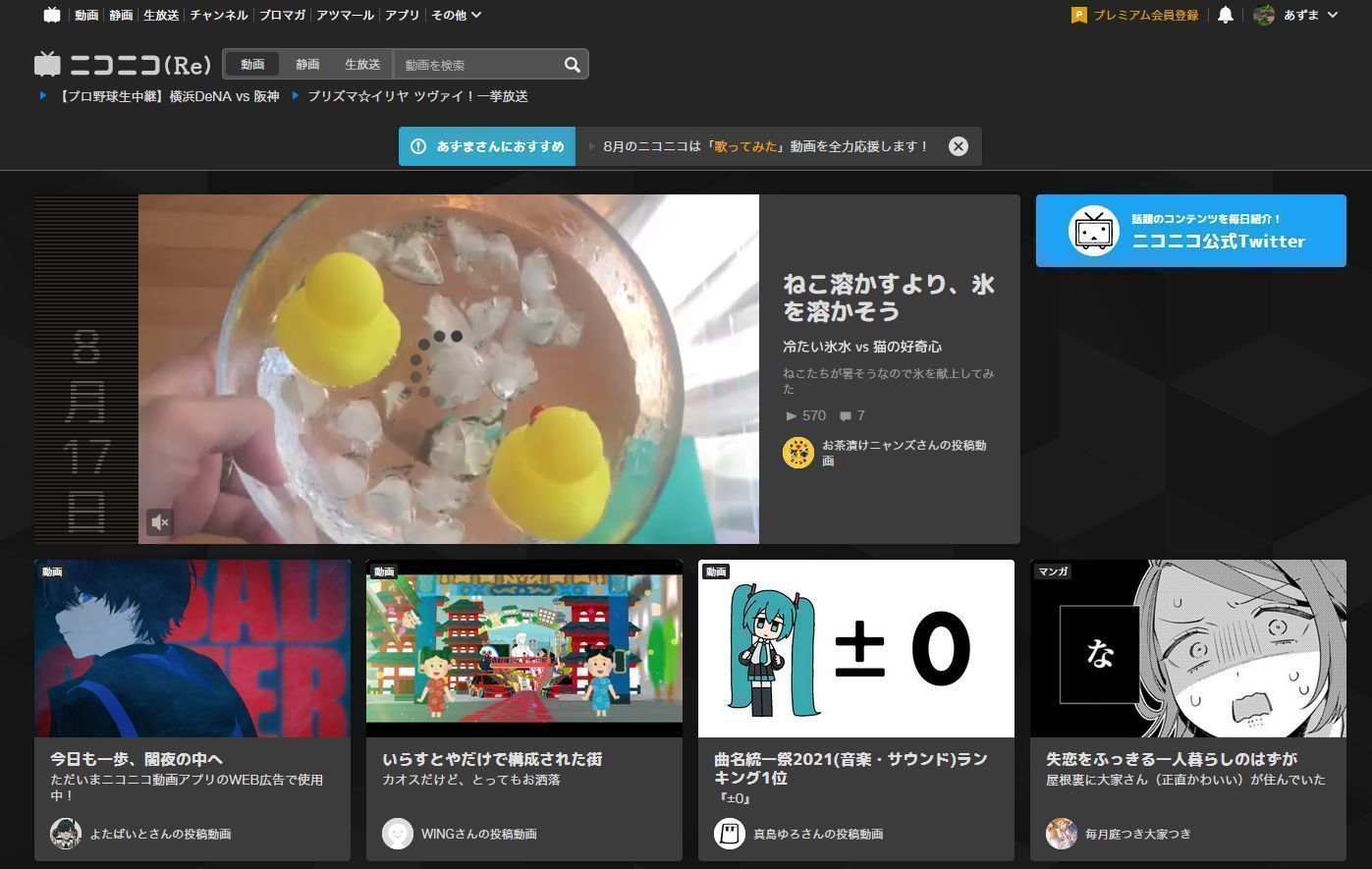Image resolution: width=1372 pixels, height=869 pixels.
Task: Open the 今日も一歩、闇夜の中へ thumbnail
Action: click(192, 648)
